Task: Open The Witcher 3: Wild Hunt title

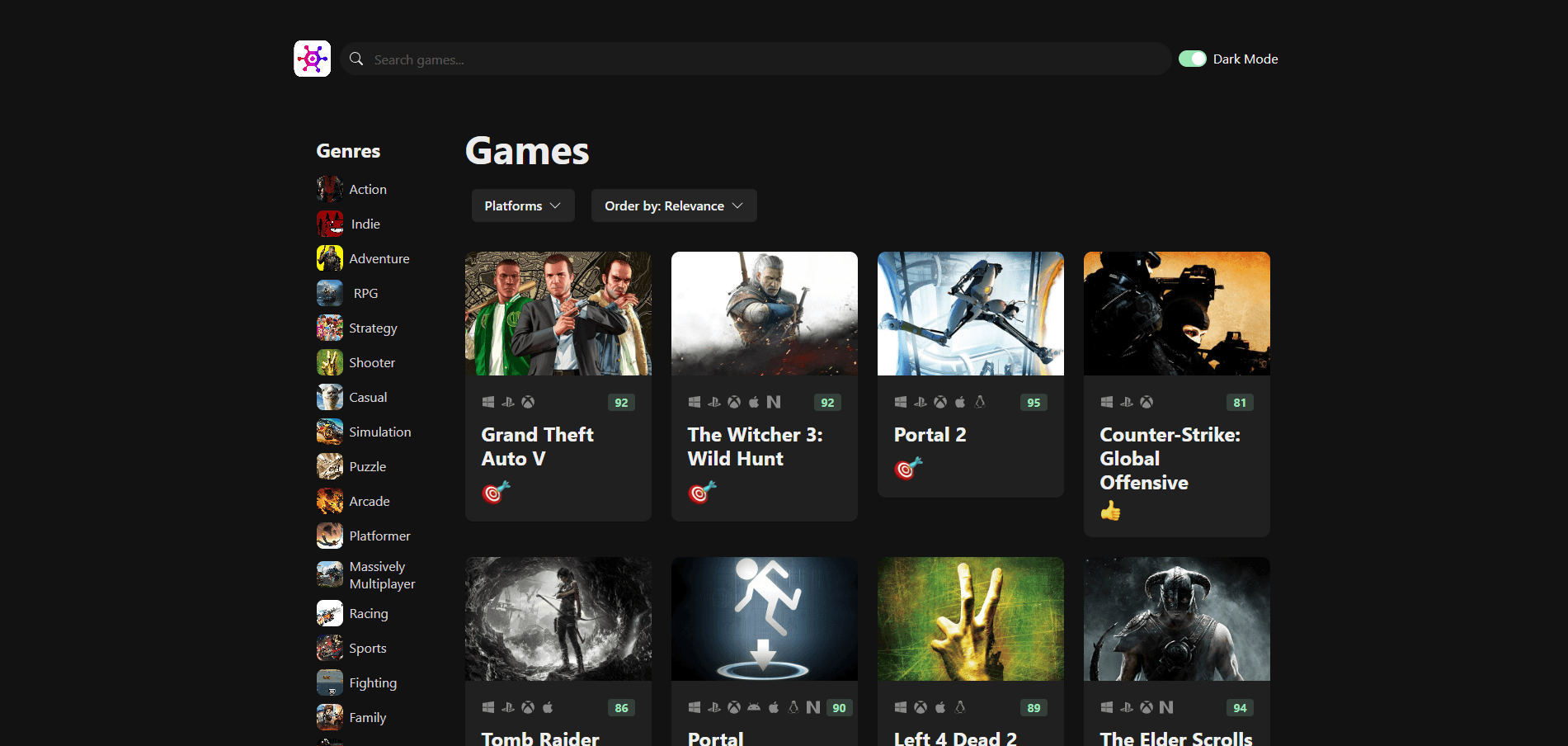Action: point(756,446)
